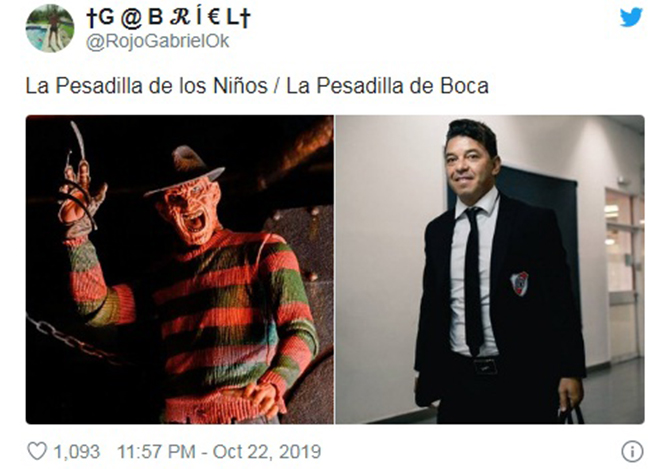Open the tweet info circle icon
The width and height of the screenshot is (669, 469).
coord(632,451)
